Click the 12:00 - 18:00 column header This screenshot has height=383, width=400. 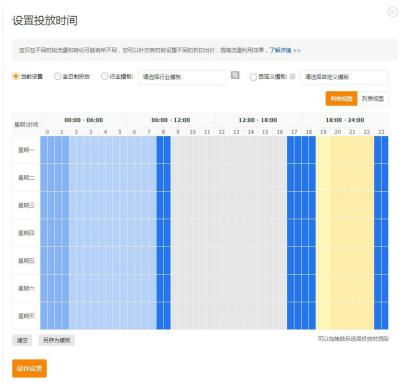[x=258, y=120]
